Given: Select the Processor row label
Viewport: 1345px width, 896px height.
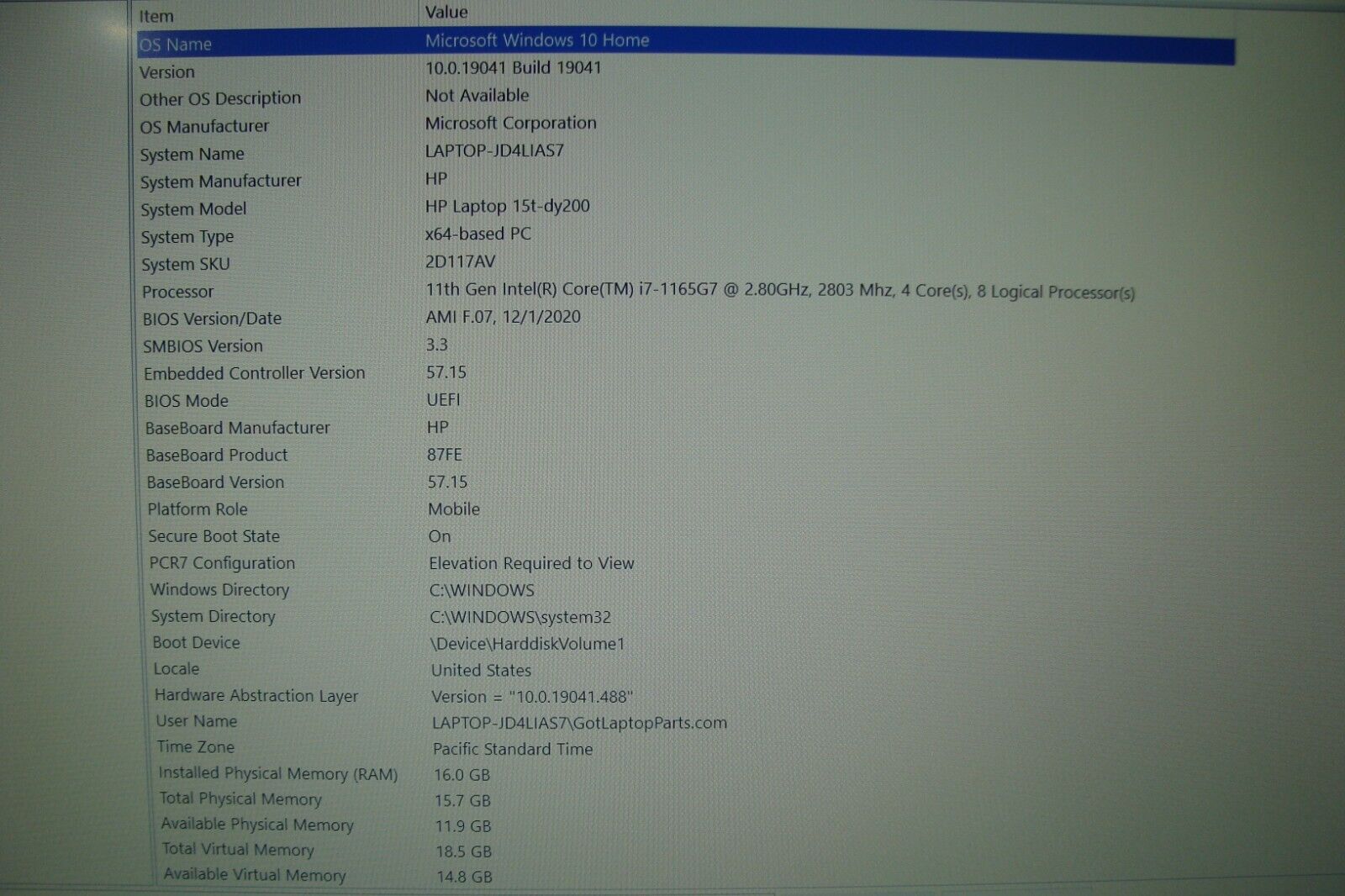Looking at the screenshot, I should click(178, 292).
